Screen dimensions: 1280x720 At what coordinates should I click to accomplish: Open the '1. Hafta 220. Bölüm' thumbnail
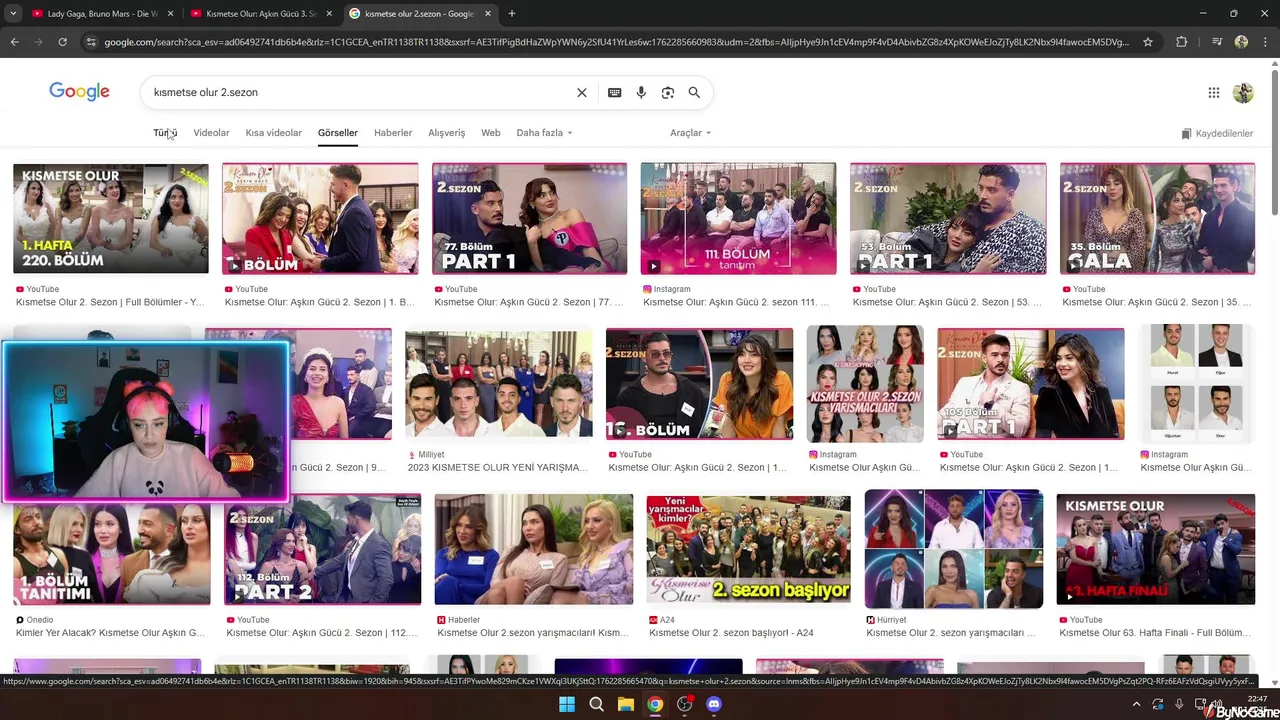tap(111, 218)
